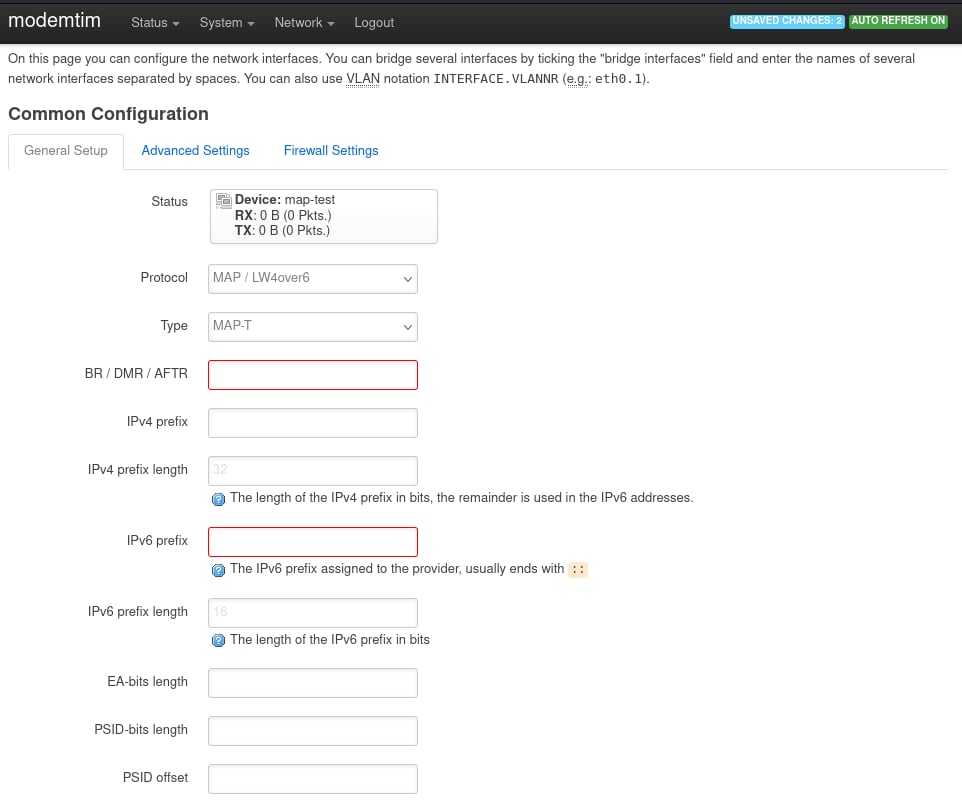Click help icon beside IPv6 prefix hint
The image size is (962, 808).
[x=218, y=570]
